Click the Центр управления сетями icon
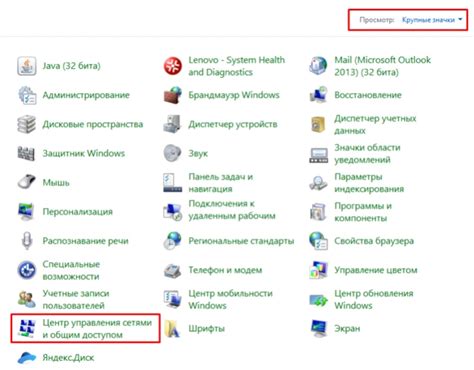The width and height of the screenshot is (474, 370). (x=27, y=328)
